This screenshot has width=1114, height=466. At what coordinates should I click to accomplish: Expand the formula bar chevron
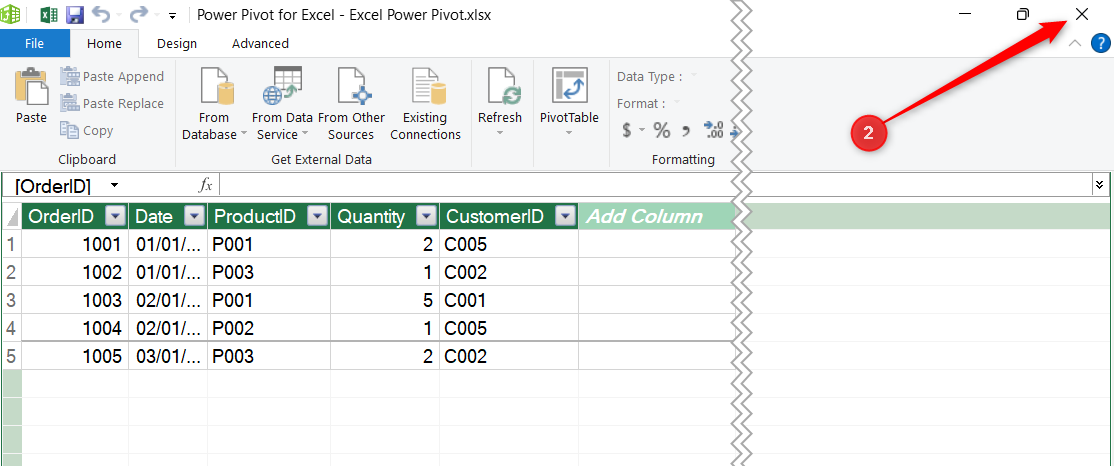[x=1099, y=185]
